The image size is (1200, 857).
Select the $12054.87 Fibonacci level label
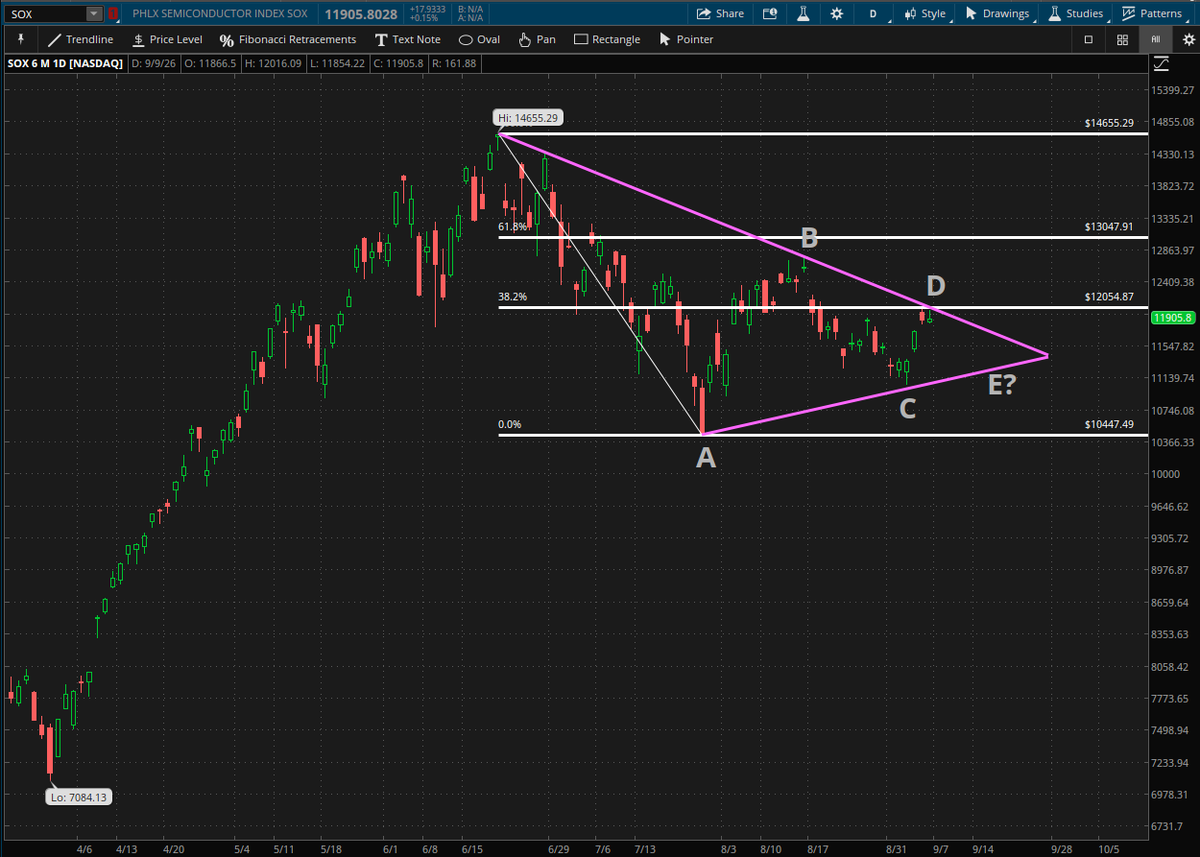(x=1109, y=297)
